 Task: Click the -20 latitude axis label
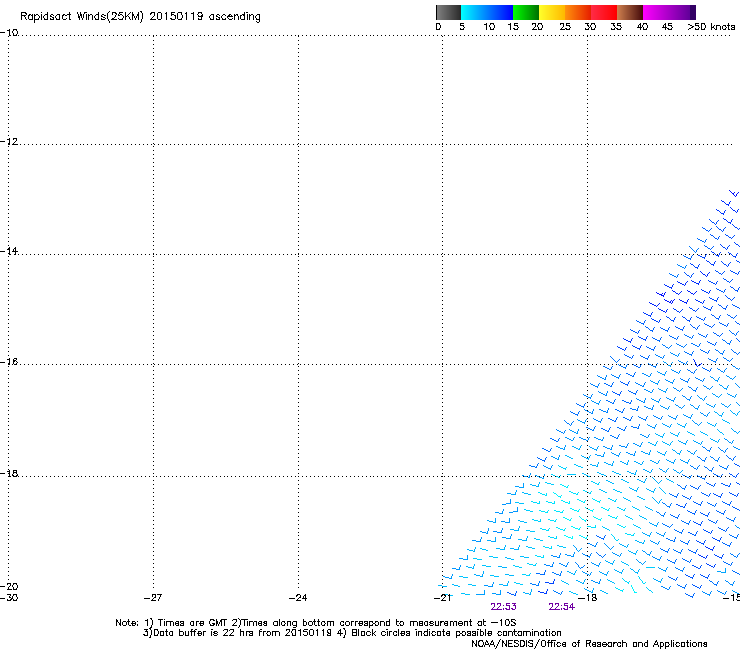pyautogui.click(x=9, y=586)
